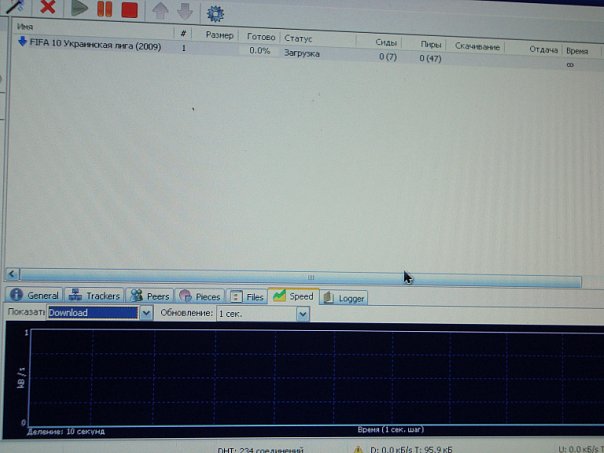Switch to the Trackers tab

click(94, 295)
